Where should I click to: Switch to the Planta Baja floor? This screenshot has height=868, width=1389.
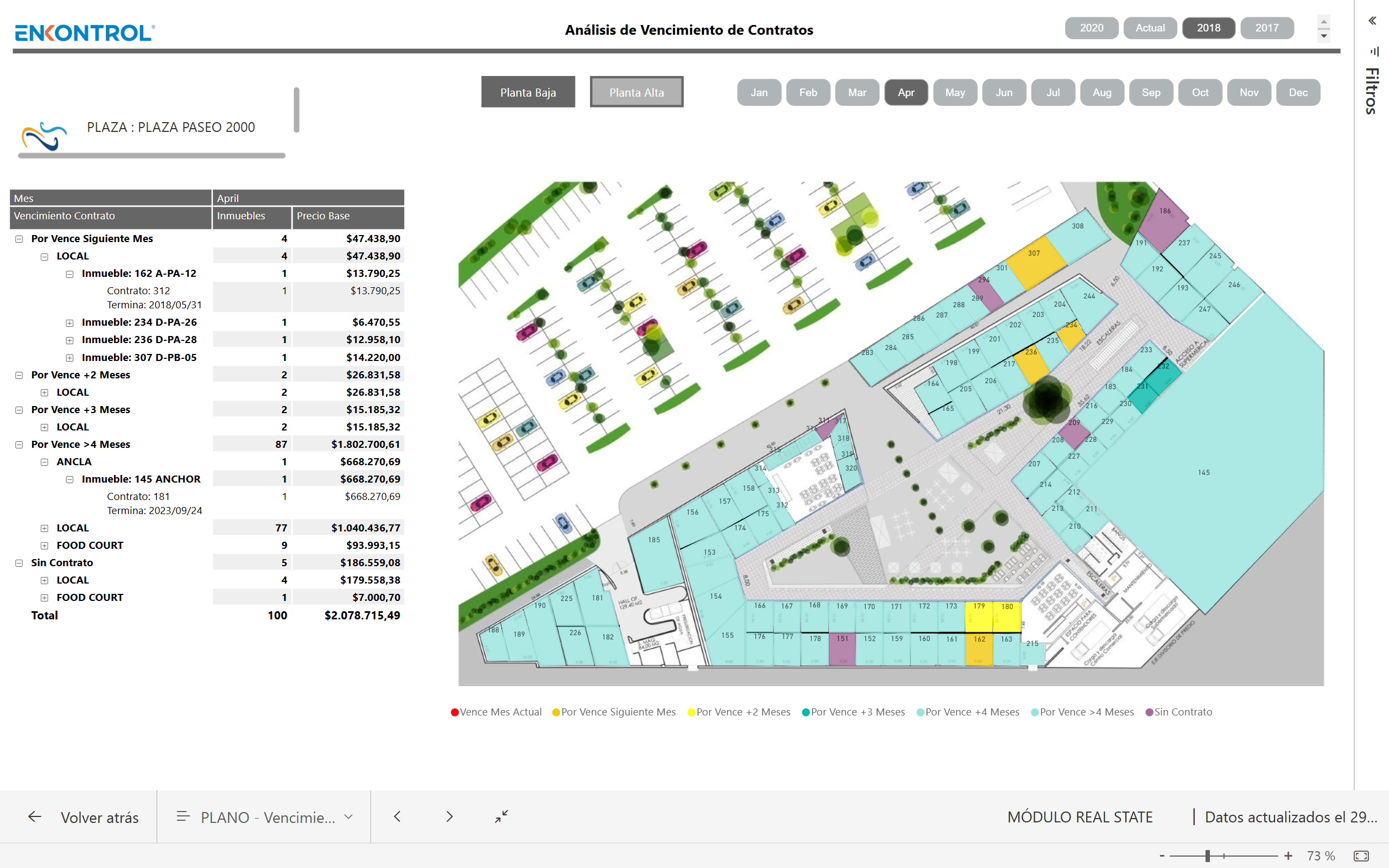pos(528,92)
